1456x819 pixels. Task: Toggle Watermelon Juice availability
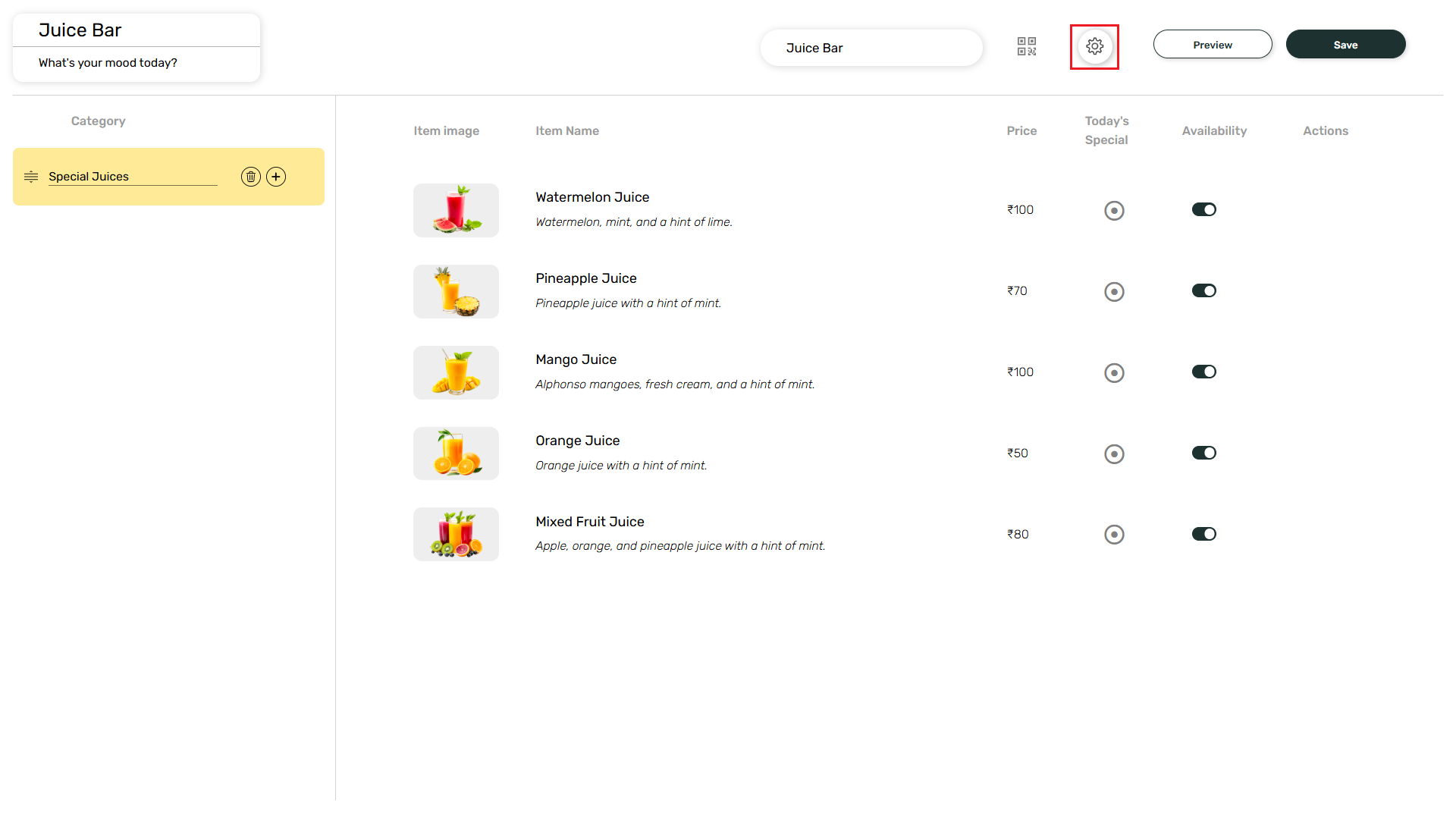[1203, 209]
